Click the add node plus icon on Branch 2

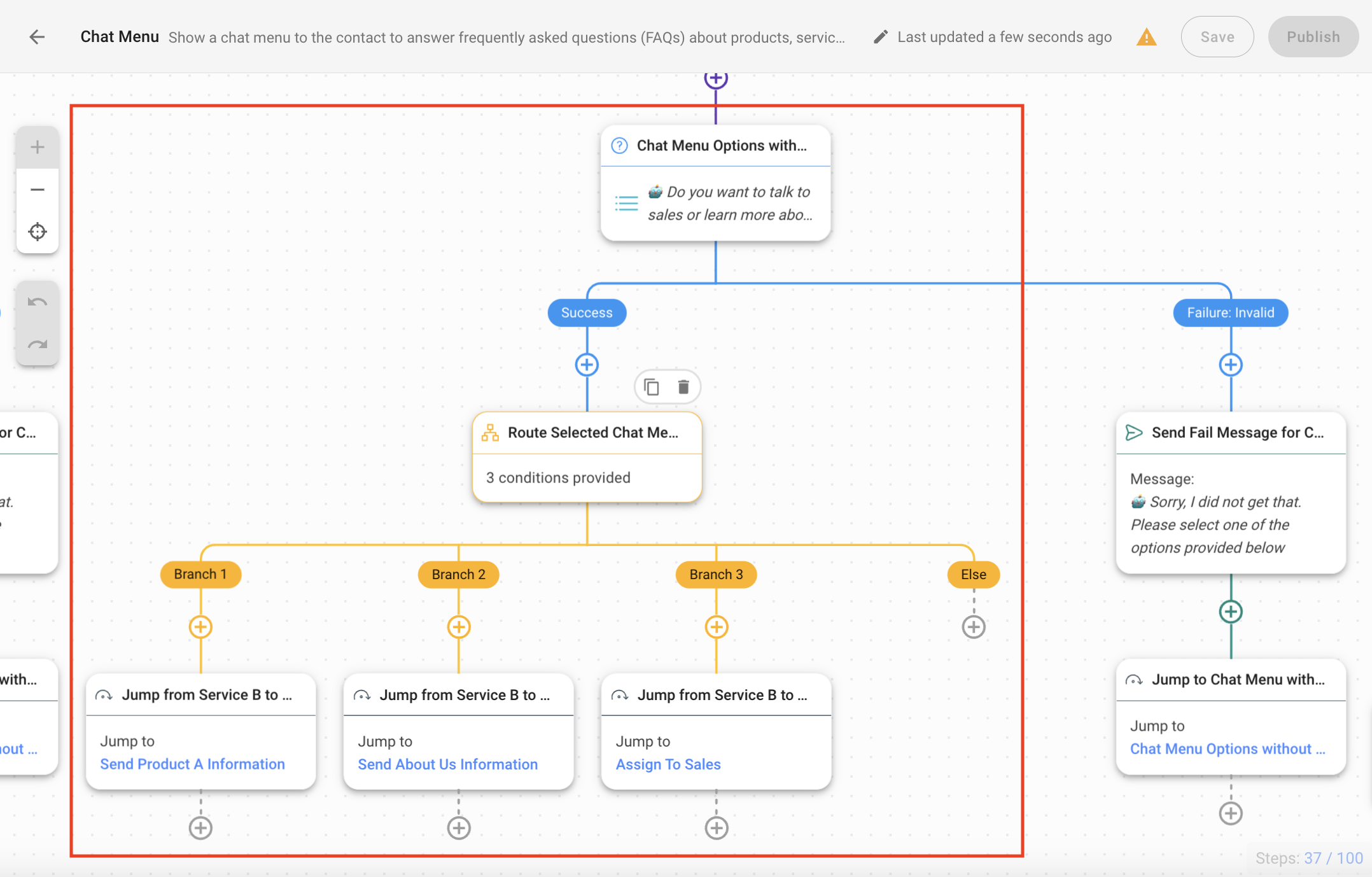[458, 626]
